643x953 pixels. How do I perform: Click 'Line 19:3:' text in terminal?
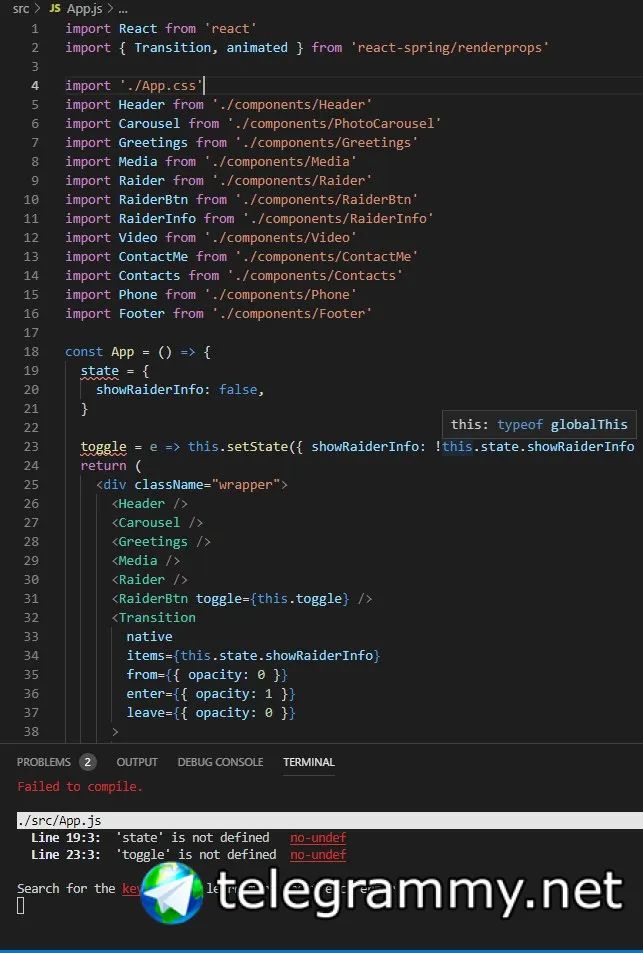(66, 838)
